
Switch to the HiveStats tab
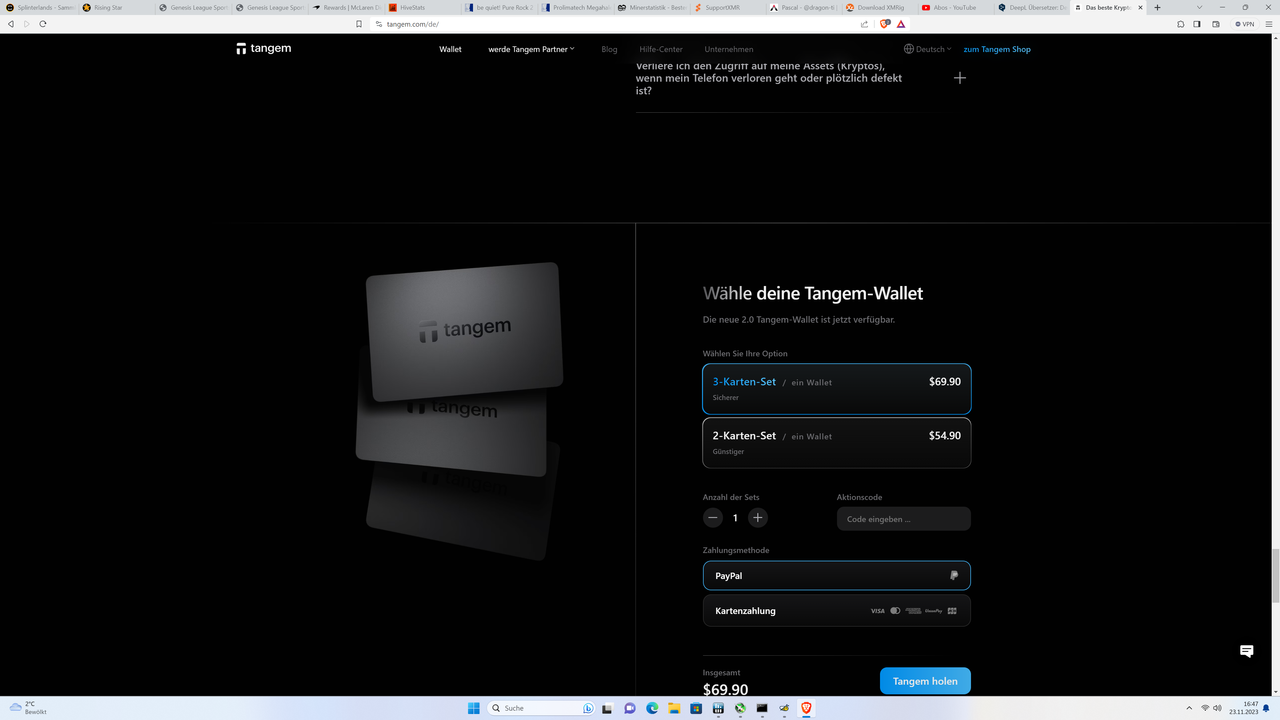point(421,7)
